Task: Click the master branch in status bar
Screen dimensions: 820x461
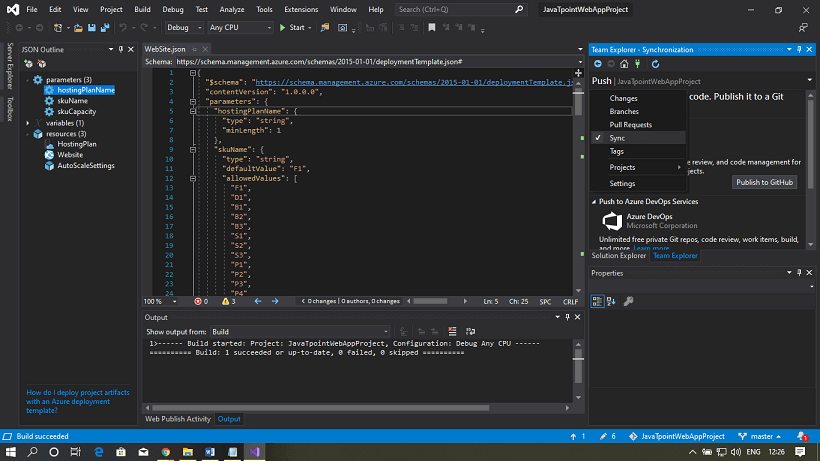Action: tap(760, 436)
